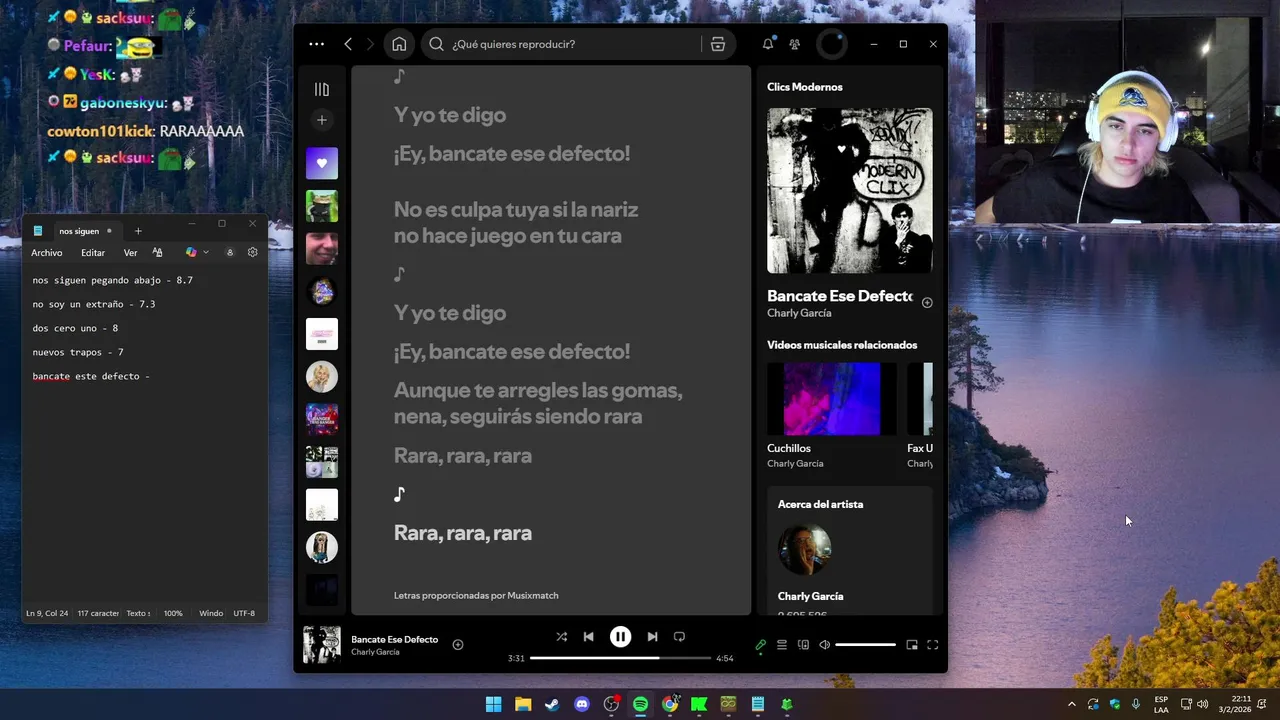Viewport: 1280px width, 720px height.
Task: Open the Charly García link under the song title
Action: coord(799,313)
